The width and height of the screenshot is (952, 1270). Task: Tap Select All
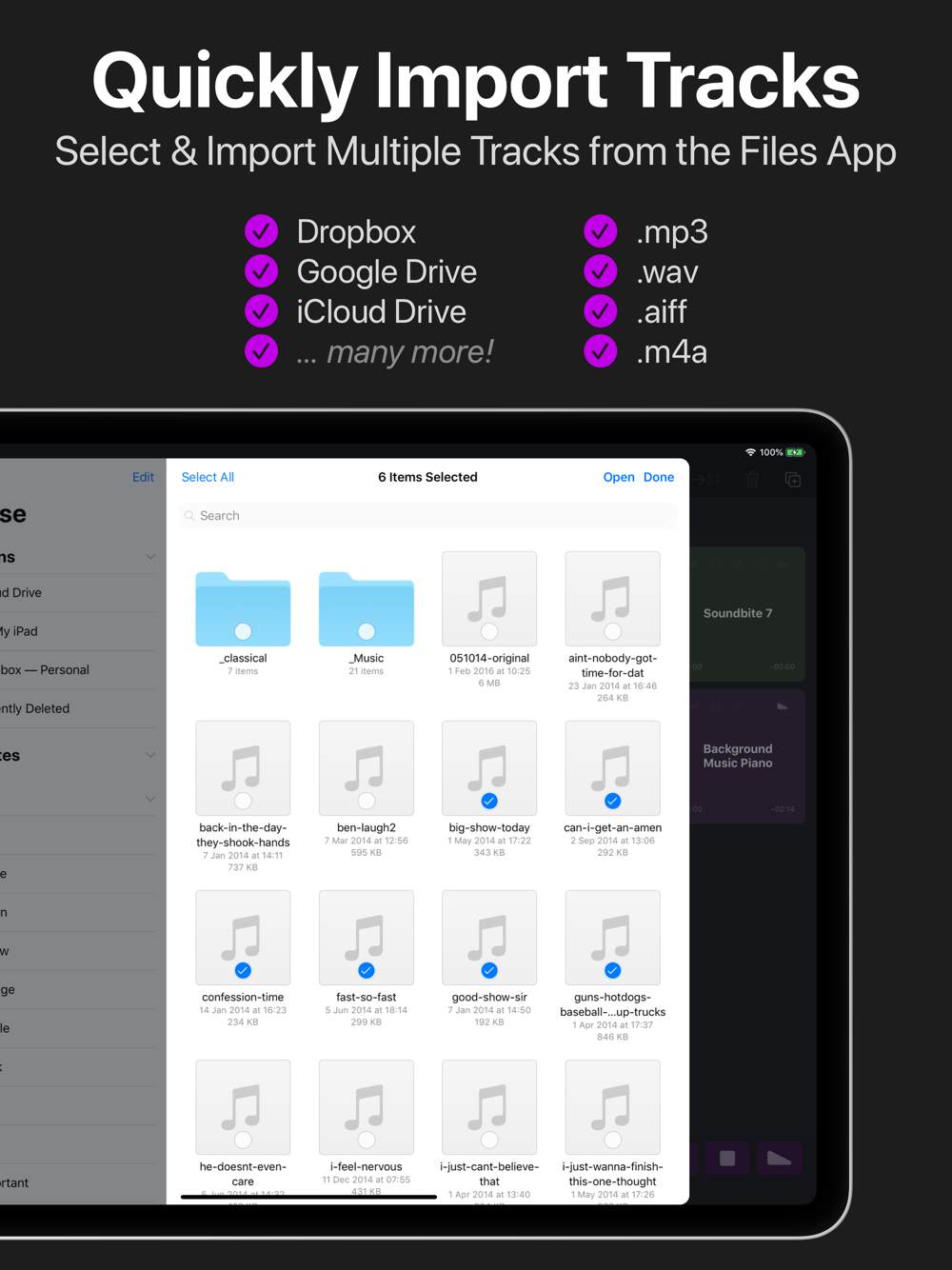pyautogui.click(x=208, y=477)
